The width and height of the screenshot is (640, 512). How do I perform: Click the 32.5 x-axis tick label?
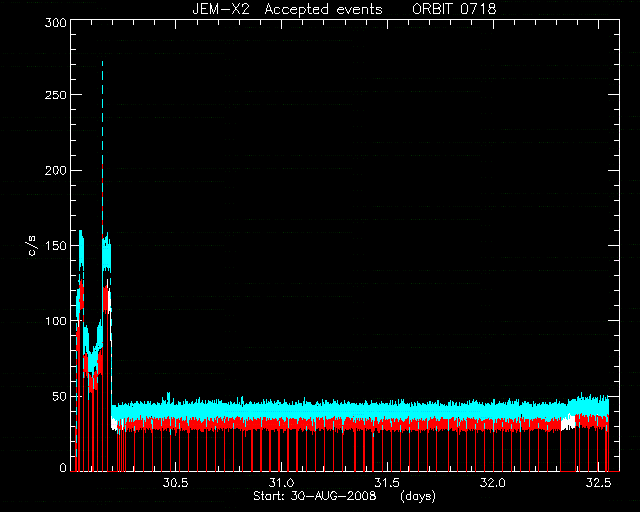(x=598, y=483)
